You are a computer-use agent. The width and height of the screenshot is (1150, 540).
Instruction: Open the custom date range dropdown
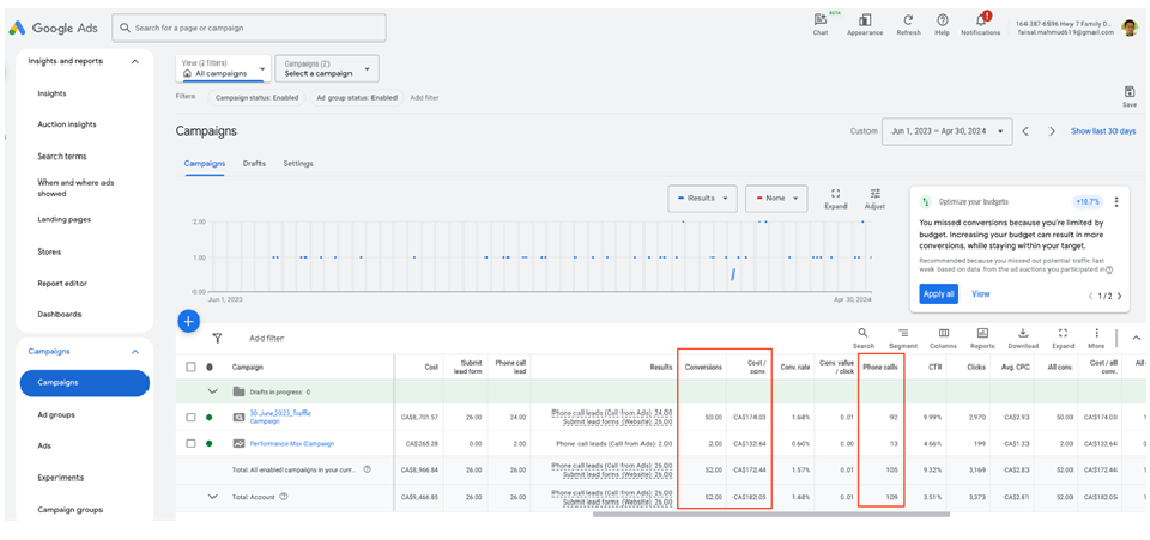(x=947, y=131)
